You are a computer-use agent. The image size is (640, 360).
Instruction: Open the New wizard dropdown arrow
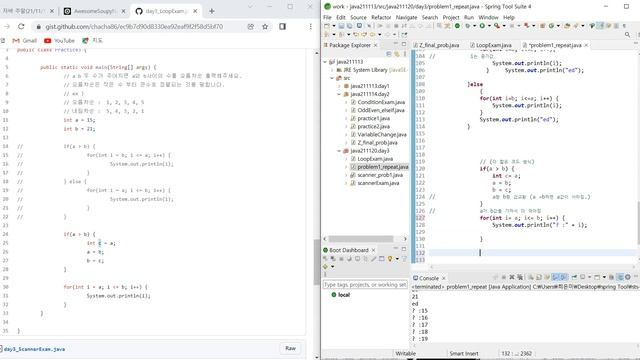pos(334,26)
